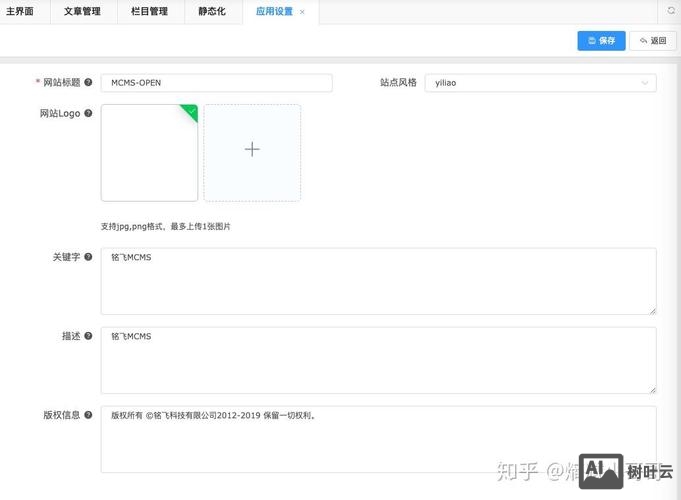Viewport: 681px width, 500px height.
Task: Click help icon next to 网站Logo
Action: [88, 113]
